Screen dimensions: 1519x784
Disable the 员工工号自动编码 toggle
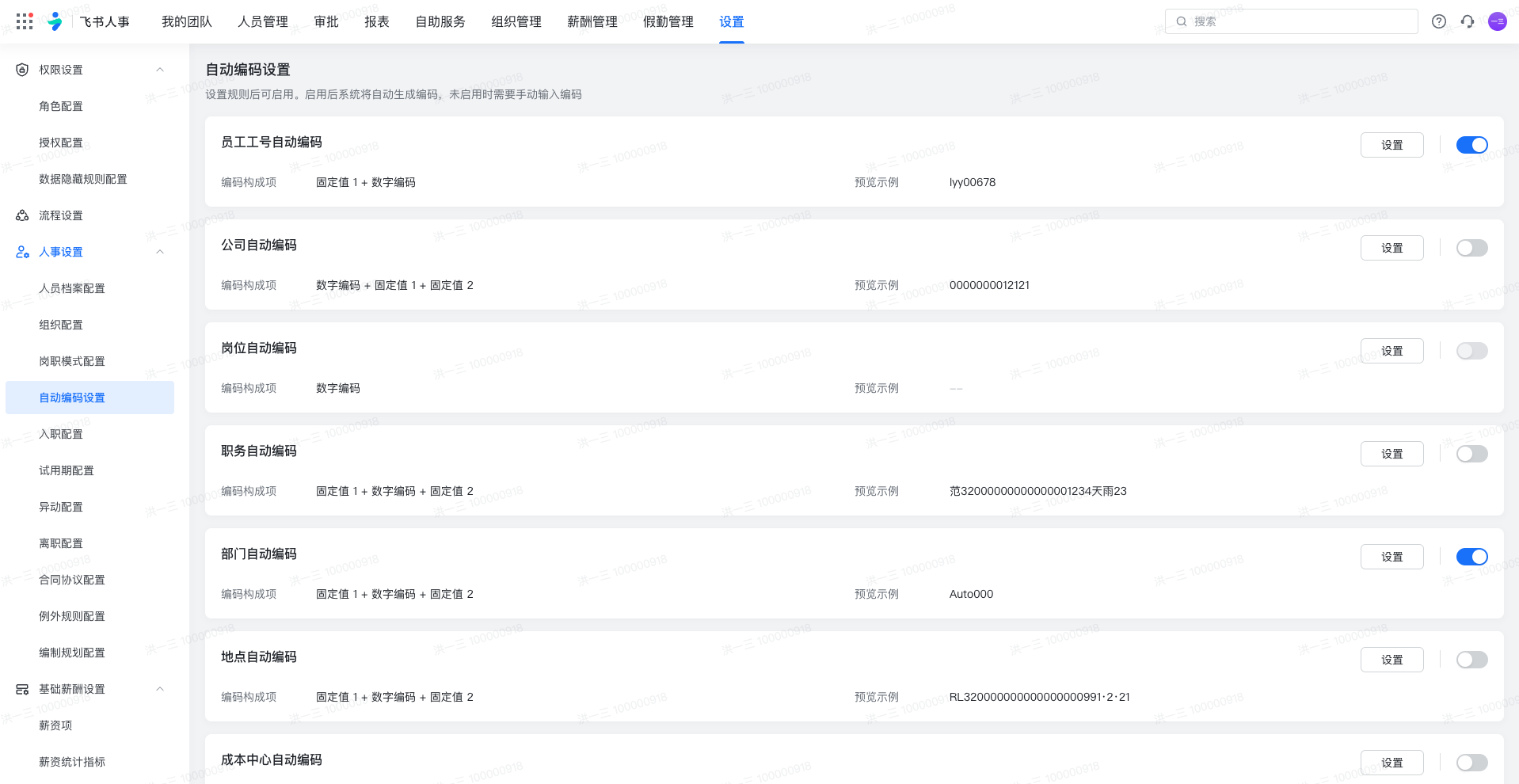tap(1471, 145)
